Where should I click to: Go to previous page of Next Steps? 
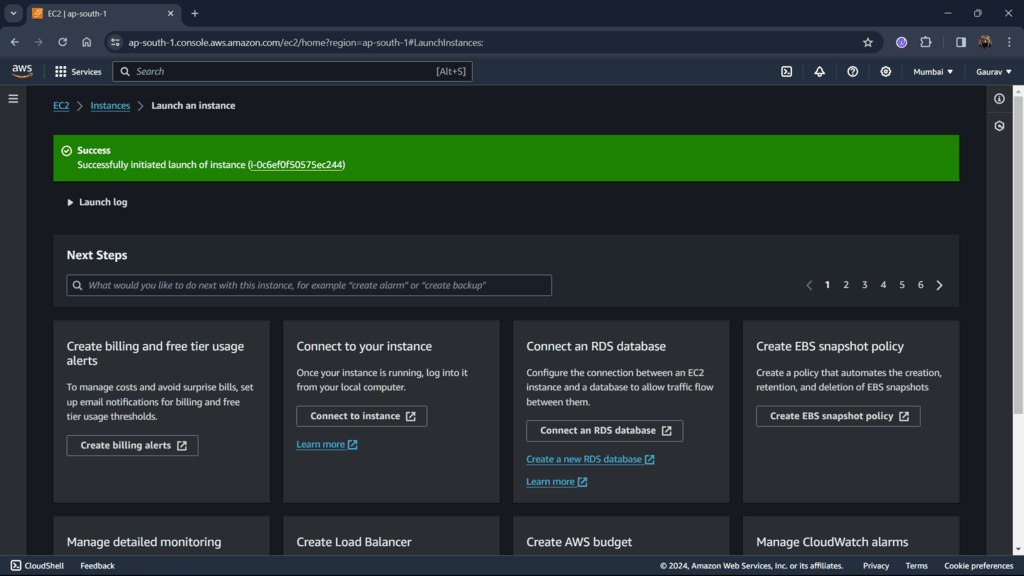[809, 285]
